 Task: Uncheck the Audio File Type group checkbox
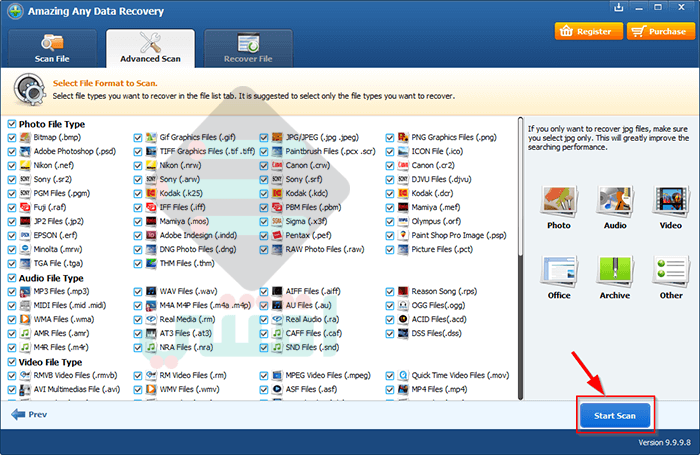point(12,278)
